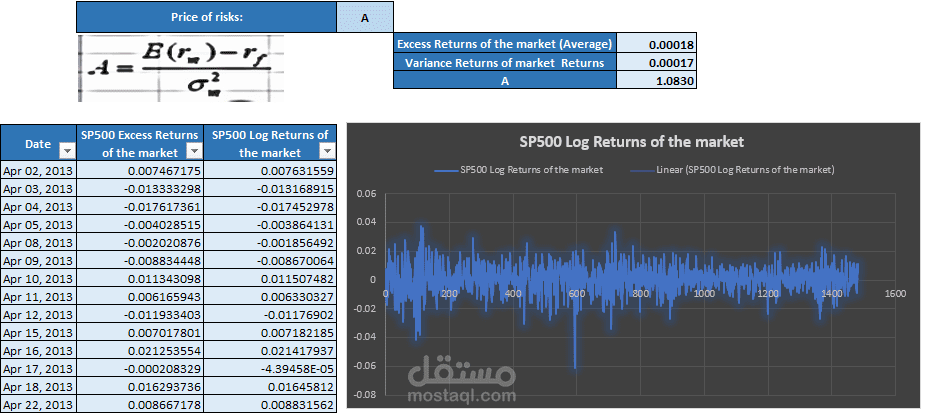Select the Apr 12, 2013 date cell
The height and width of the screenshot is (413, 925).
click(38, 315)
